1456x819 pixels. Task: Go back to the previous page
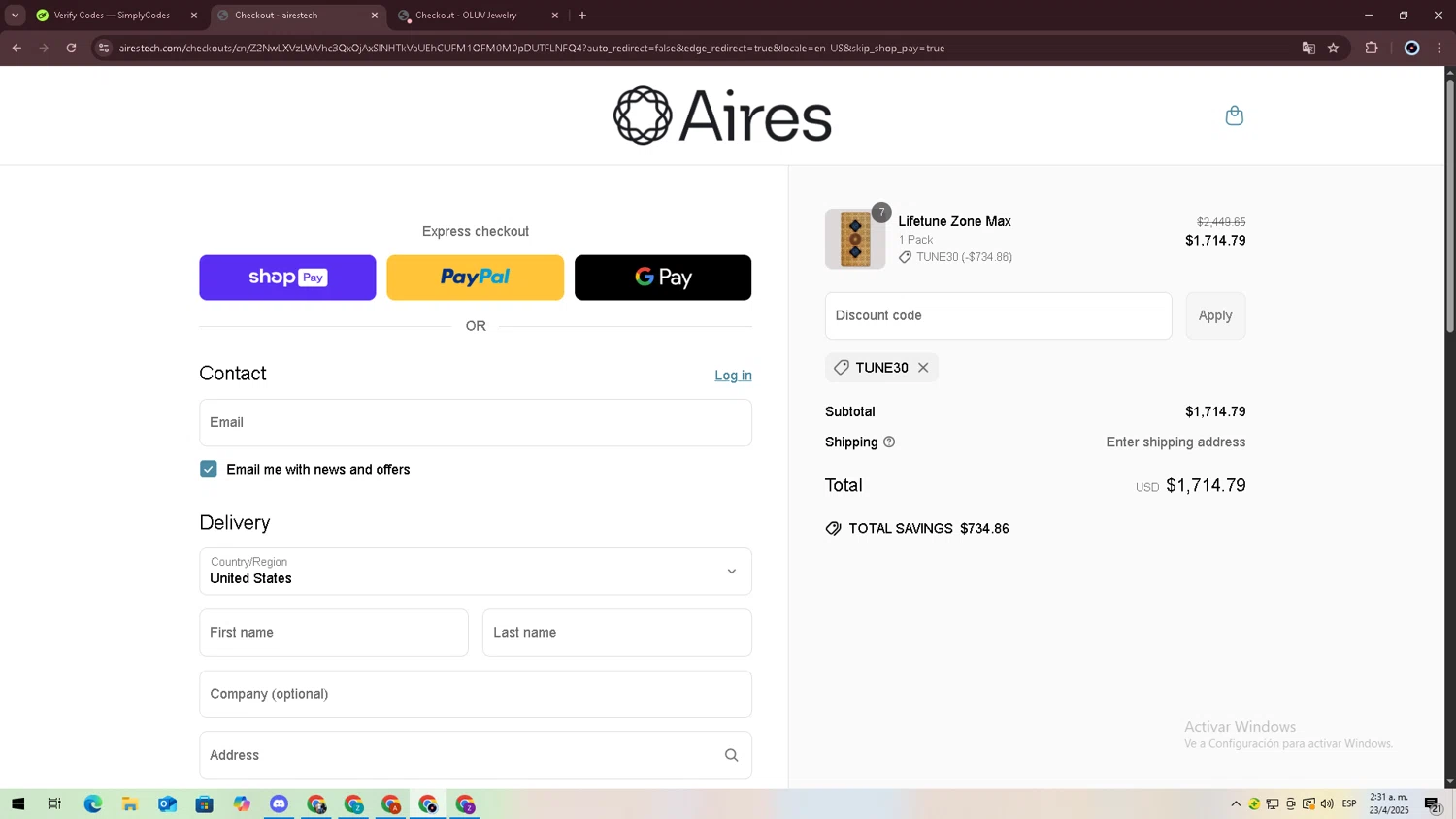click(17, 48)
